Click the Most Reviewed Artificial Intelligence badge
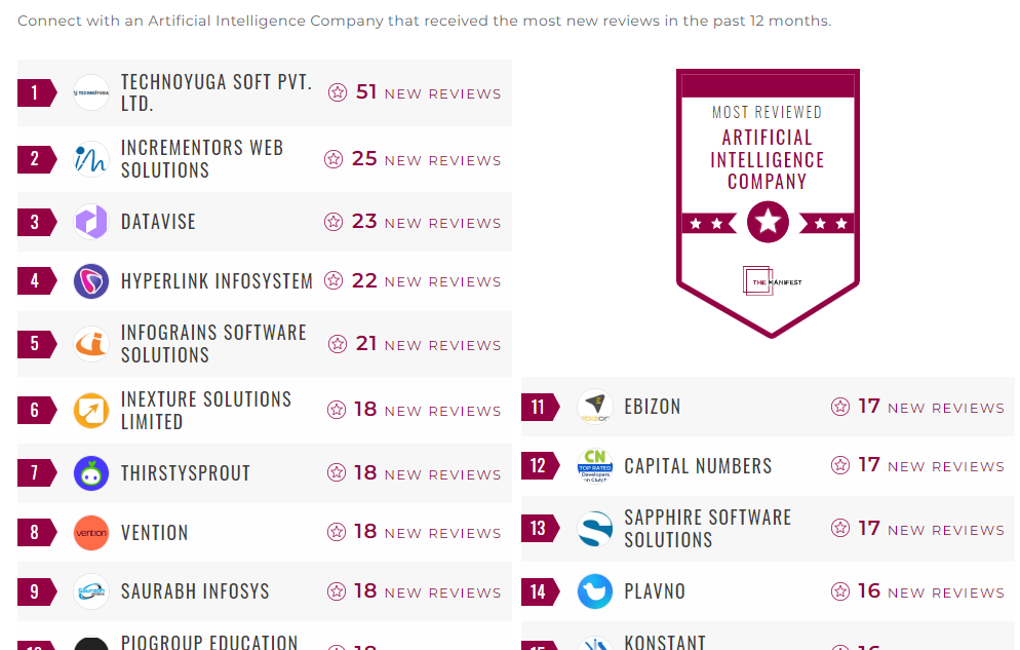The image size is (1020, 650). (767, 200)
